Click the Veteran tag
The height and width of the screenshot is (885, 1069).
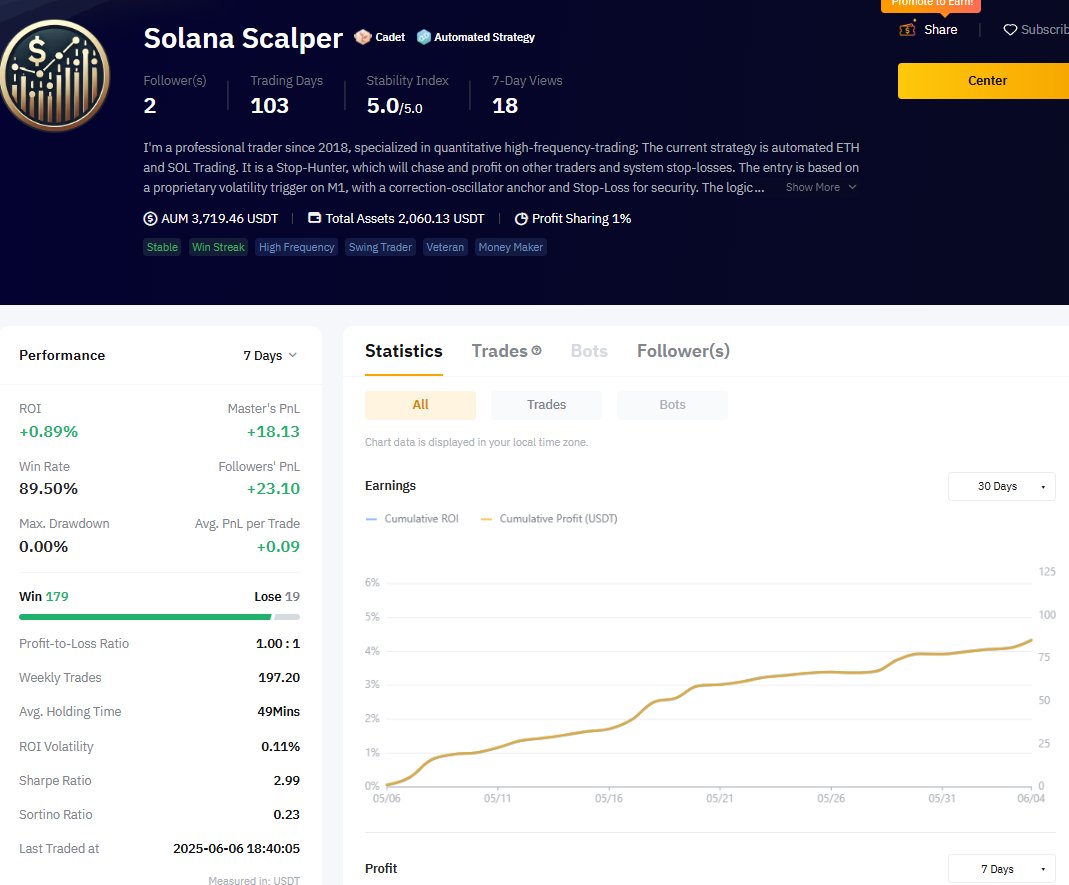(x=445, y=247)
